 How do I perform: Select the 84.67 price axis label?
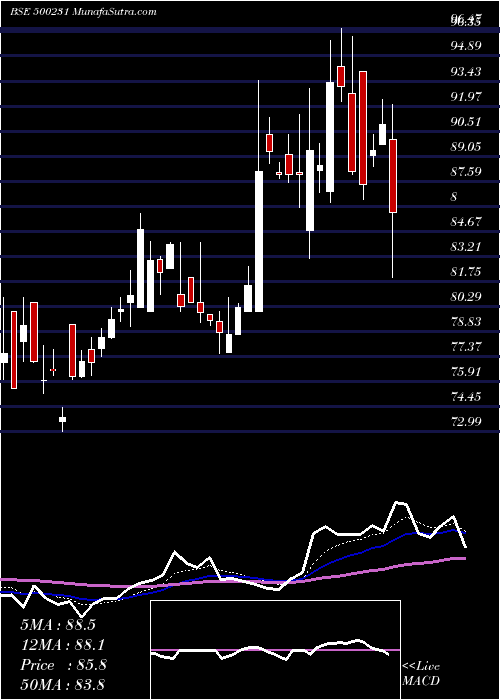(466, 221)
